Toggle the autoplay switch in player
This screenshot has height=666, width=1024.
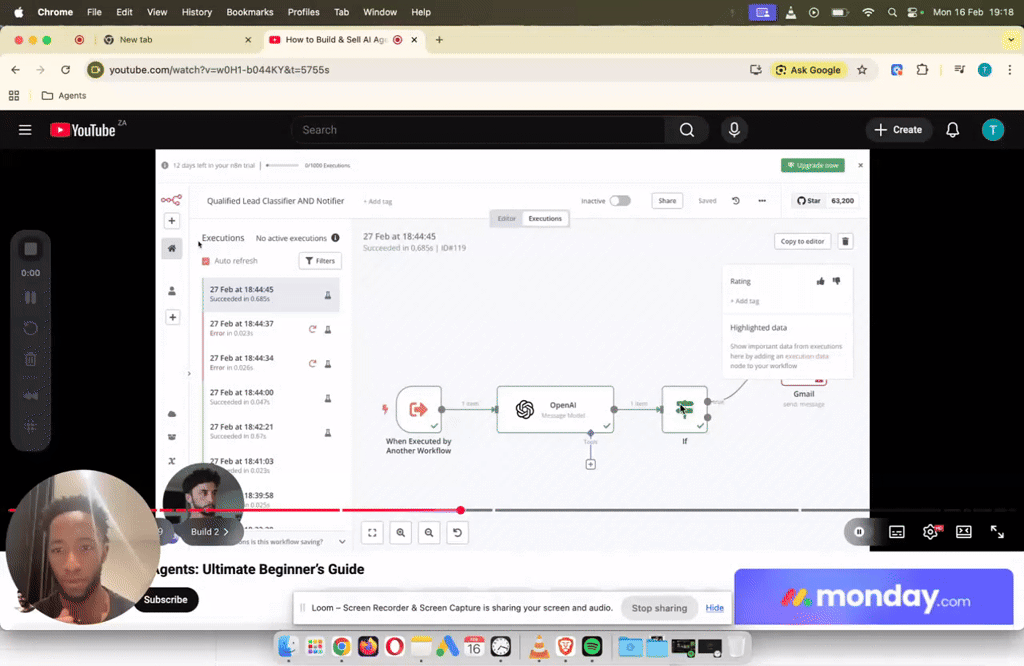coord(859,532)
